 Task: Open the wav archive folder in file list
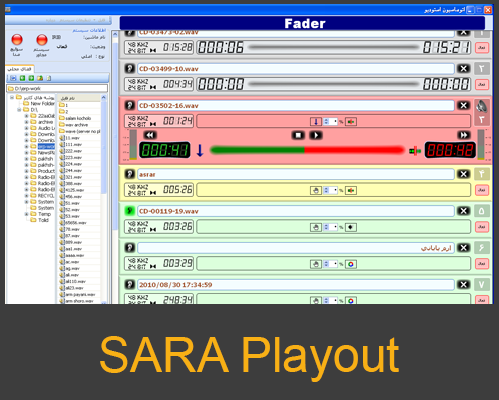point(74,125)
